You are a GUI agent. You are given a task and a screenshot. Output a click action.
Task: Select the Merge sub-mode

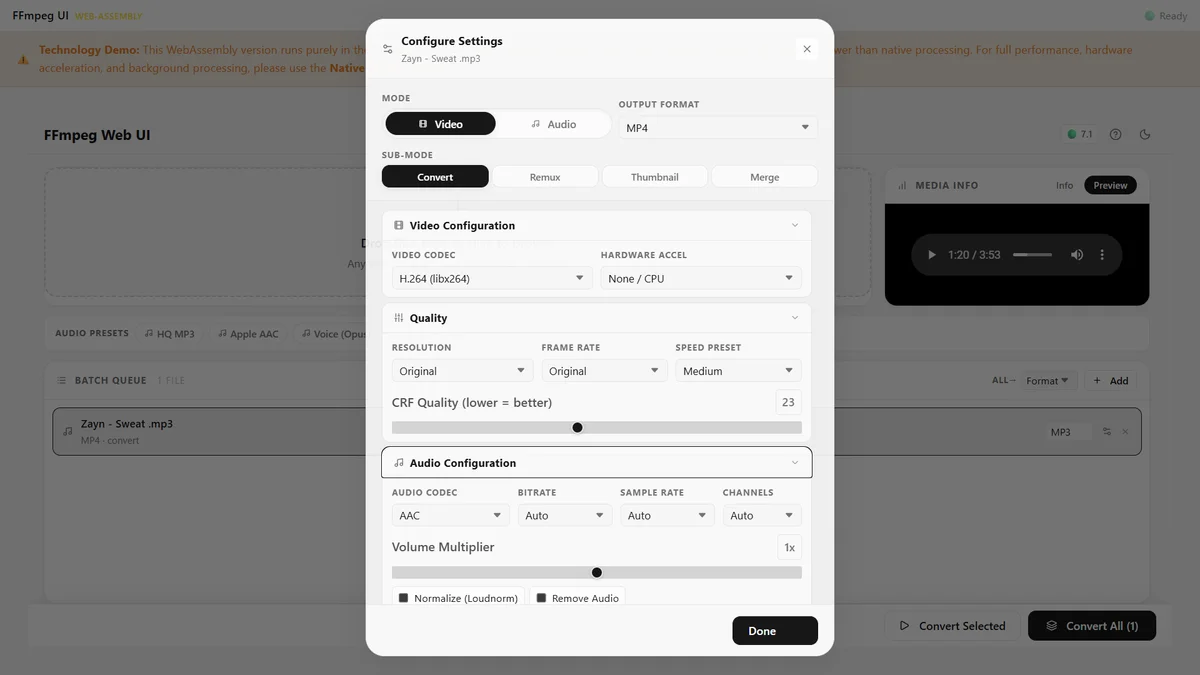click(x=764, y=177)
